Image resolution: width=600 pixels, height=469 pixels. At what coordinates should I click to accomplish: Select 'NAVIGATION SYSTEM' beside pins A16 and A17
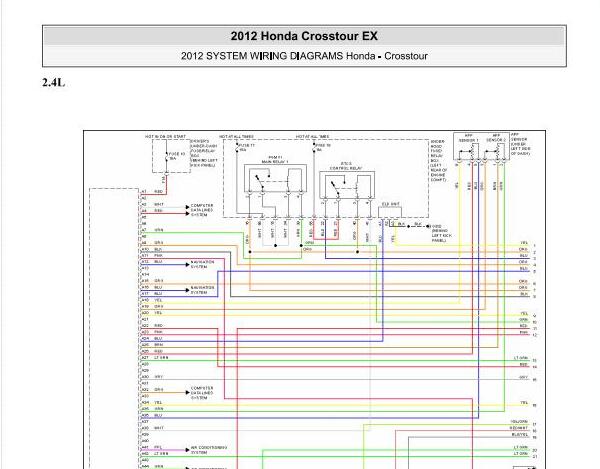click(x=202, y=290)
